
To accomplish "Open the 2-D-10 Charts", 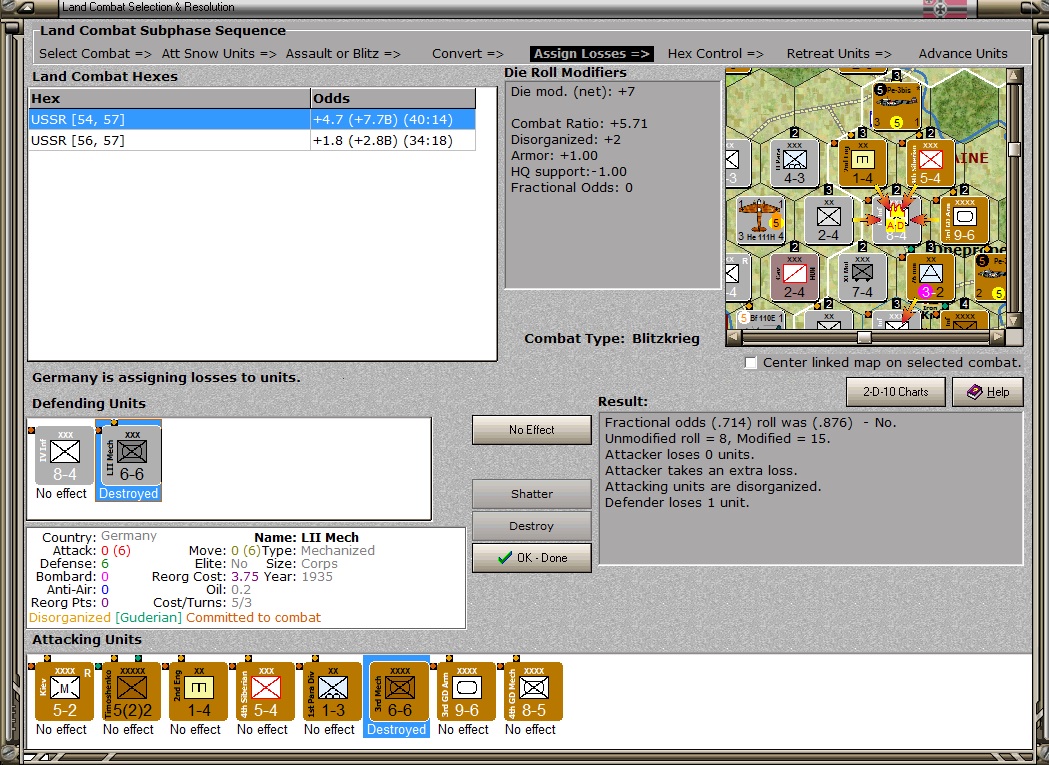I will pos(896,392).
